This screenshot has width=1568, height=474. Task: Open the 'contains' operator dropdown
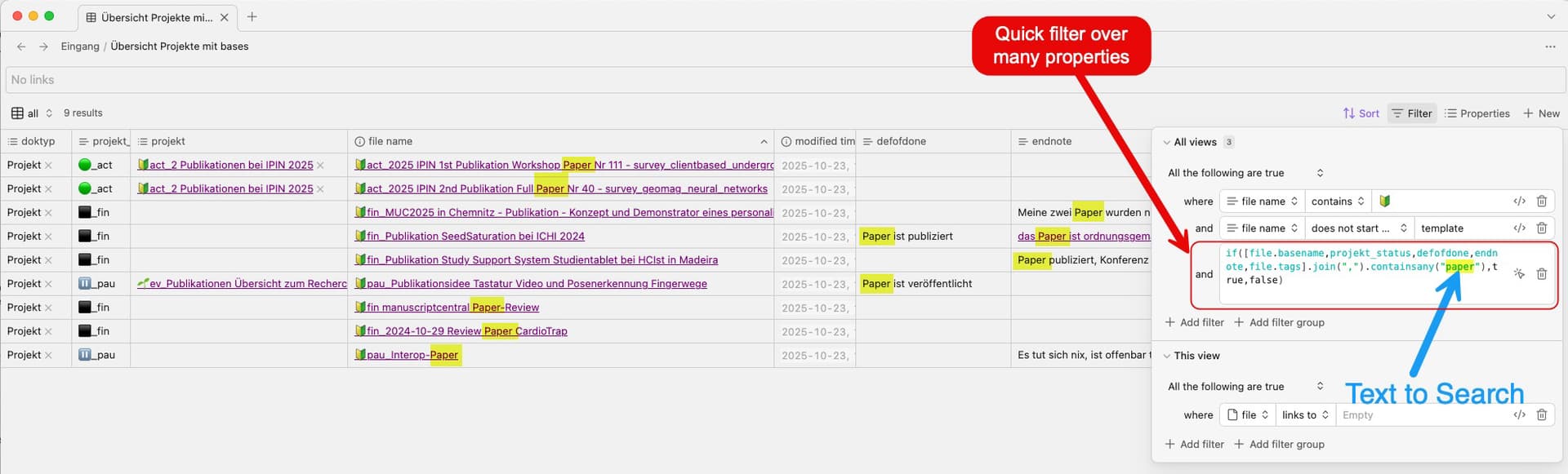point(1337,202)
